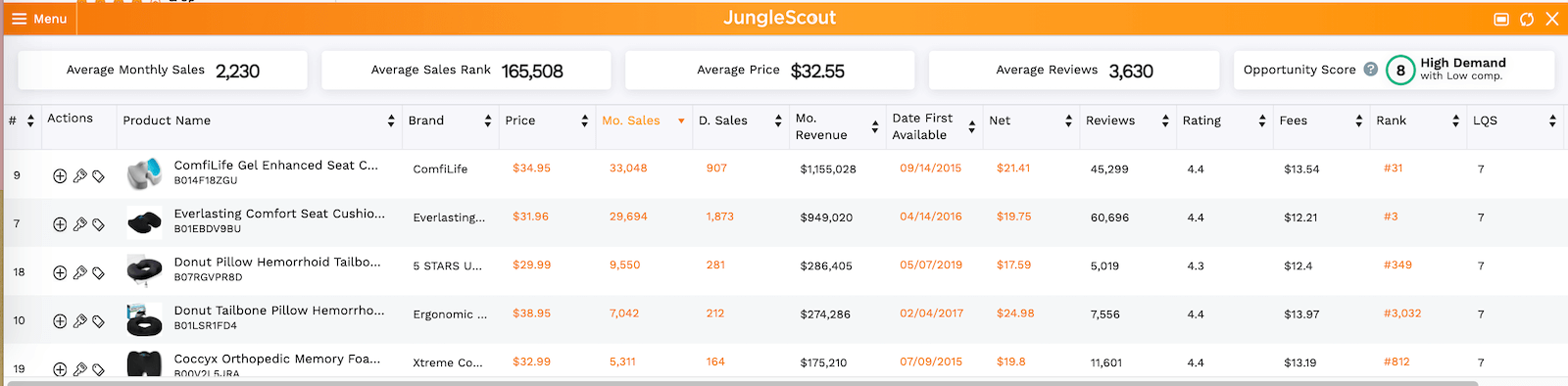The width and height of the screenshot is (1568, 386).
Task: Click the plus icon for ComfiLife row
Action: click(x=60, y=176)
